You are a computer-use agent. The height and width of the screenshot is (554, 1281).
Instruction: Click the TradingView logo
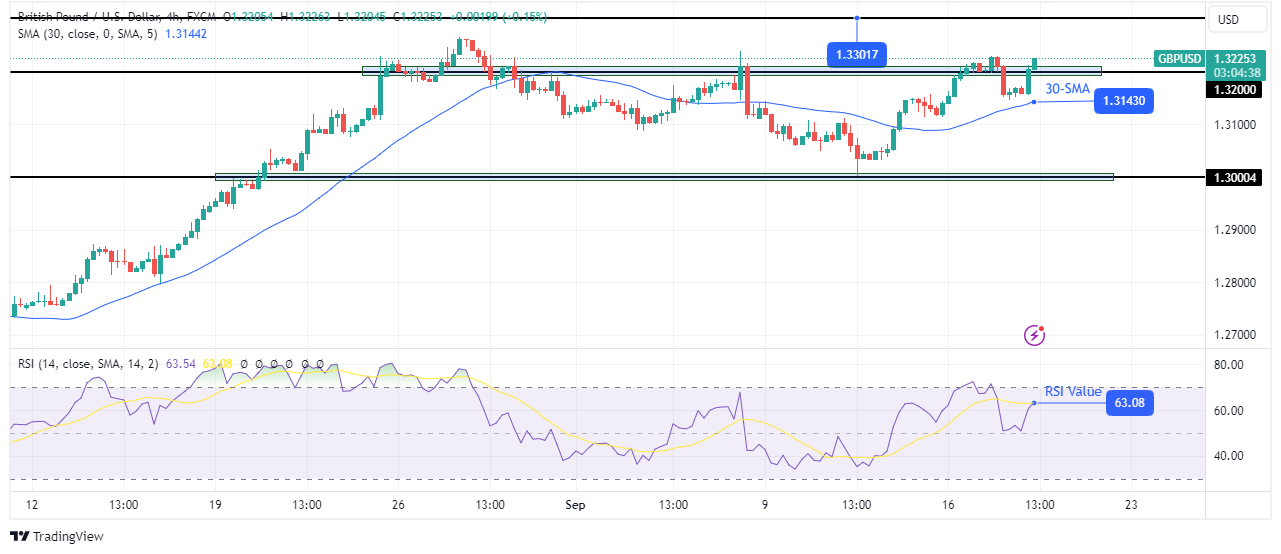(x=57, y=537)
